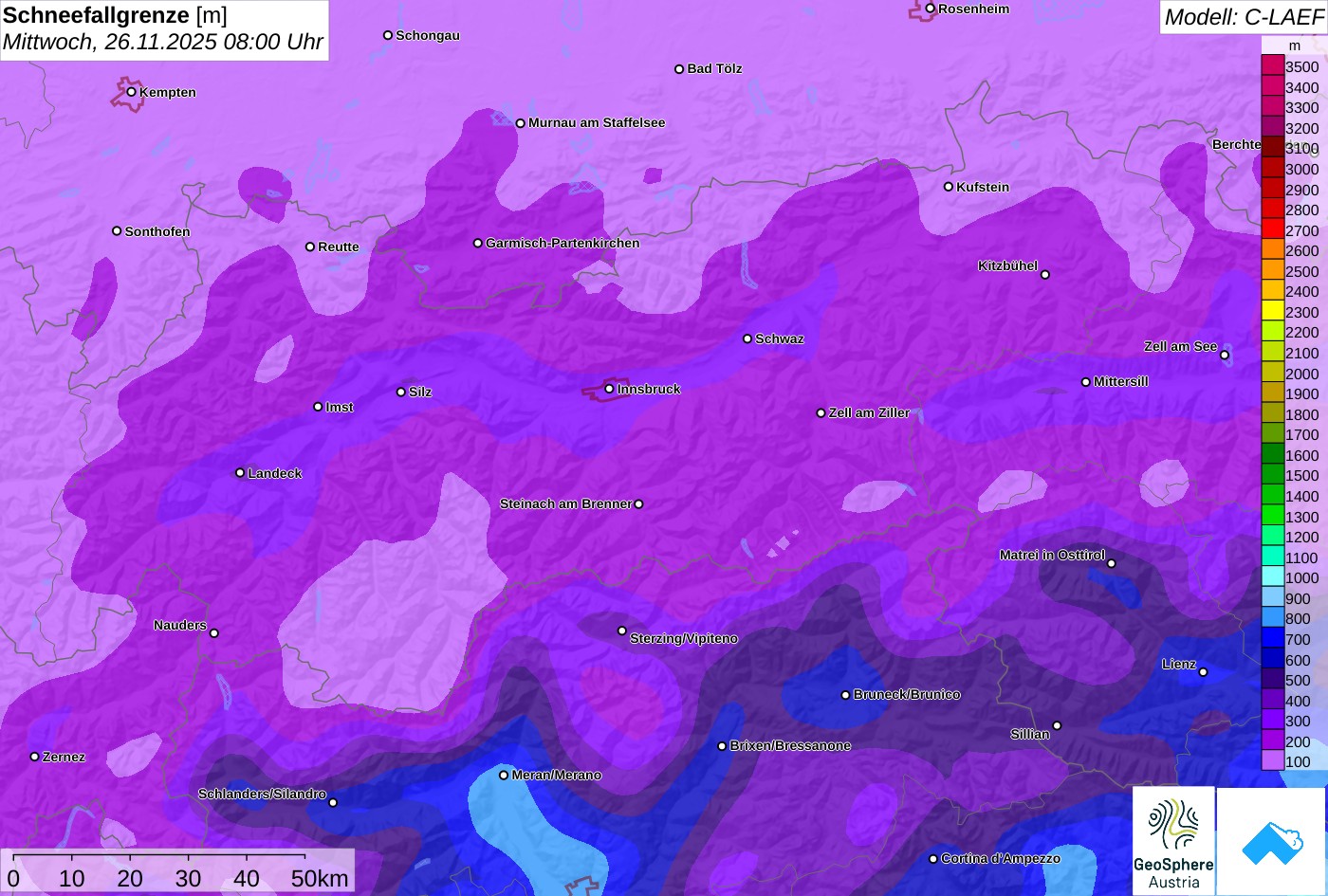Select the Innsbruck city marker dot
The height and width of the screenshot is (896, 1328).
[609, 389]
